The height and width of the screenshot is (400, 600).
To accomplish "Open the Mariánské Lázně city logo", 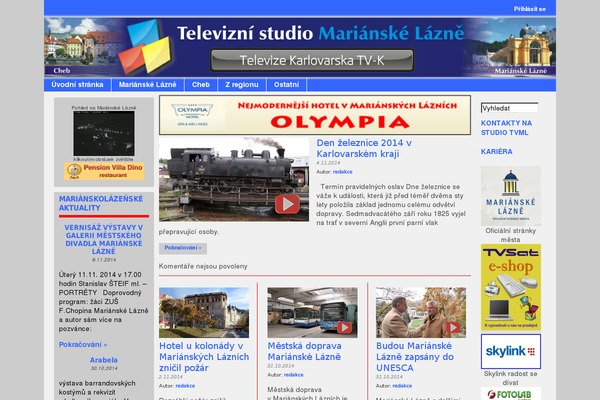I will [511, 196].
